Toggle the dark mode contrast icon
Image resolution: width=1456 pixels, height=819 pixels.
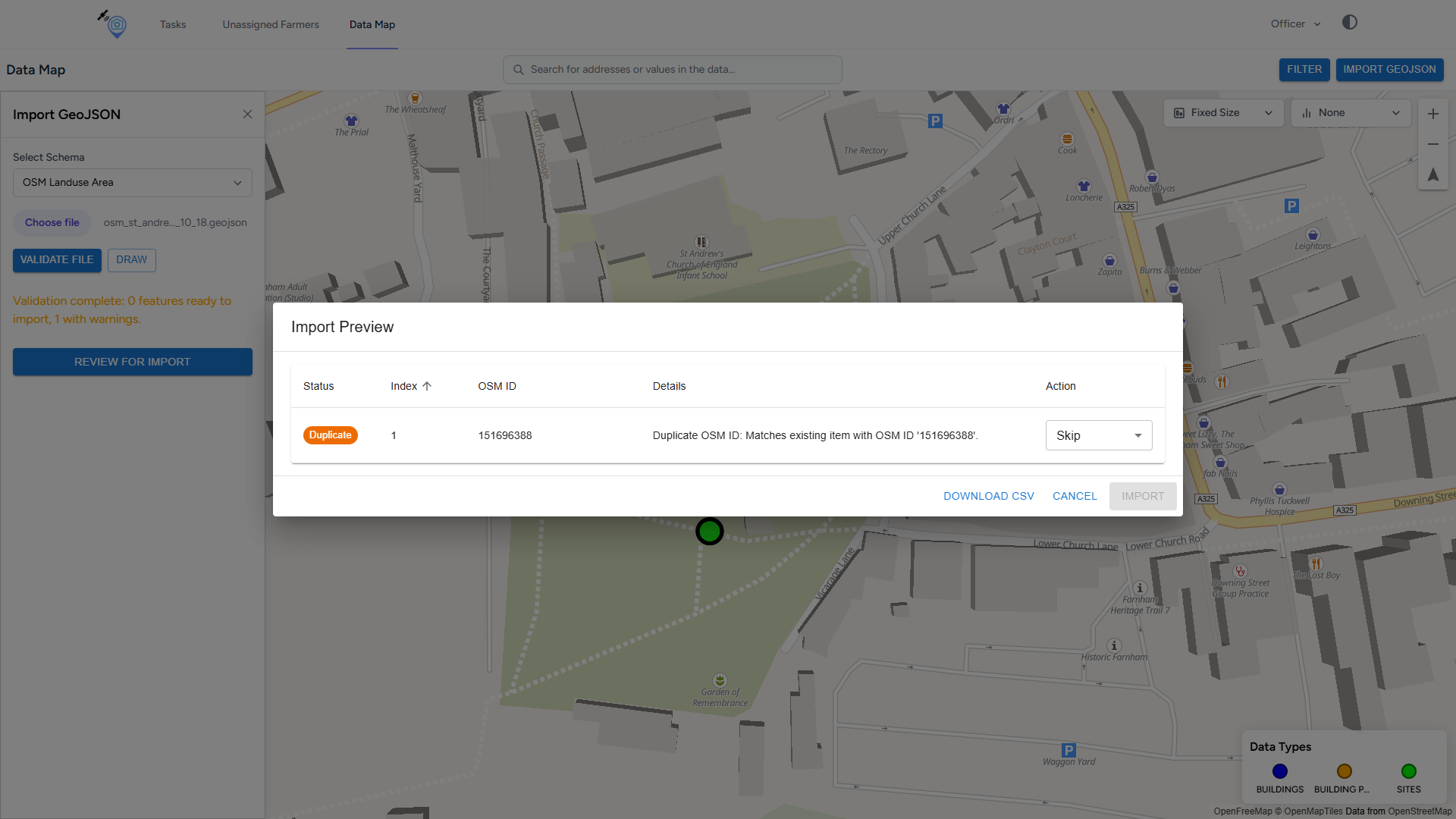point(1349,23)
